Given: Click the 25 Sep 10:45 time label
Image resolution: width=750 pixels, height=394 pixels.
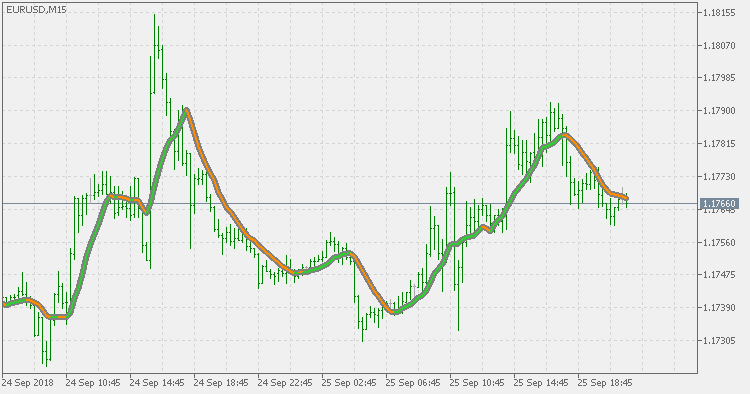Looking at the screenshot, I should click(x=477, y=383).
